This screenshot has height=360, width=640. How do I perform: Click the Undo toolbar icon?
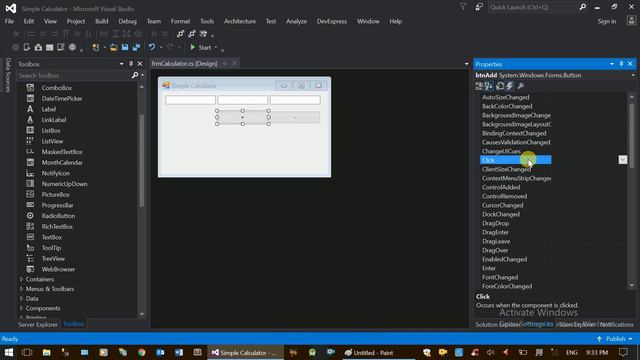[152, 47]
